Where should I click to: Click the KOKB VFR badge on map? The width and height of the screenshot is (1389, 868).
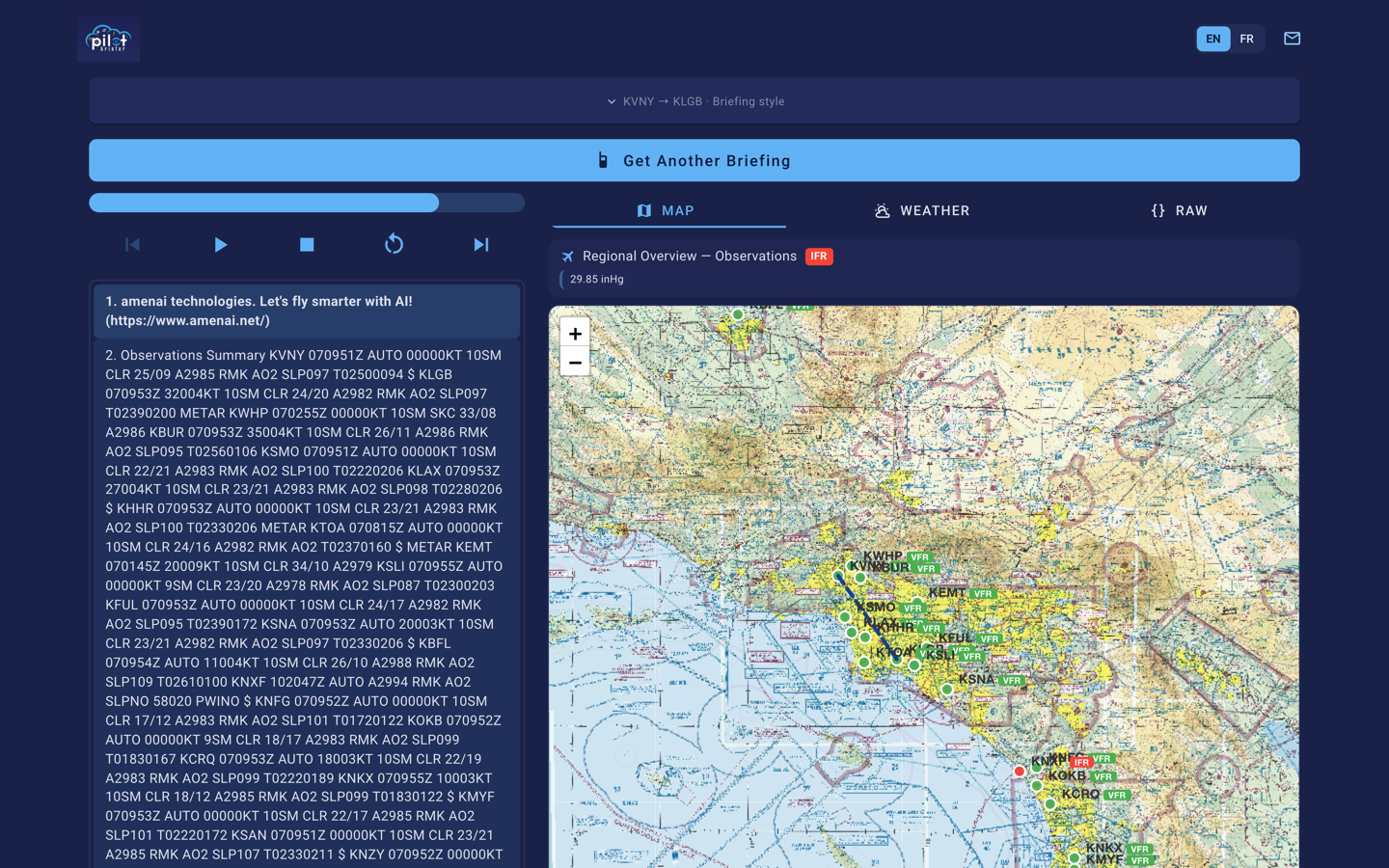pos(1103,776)
